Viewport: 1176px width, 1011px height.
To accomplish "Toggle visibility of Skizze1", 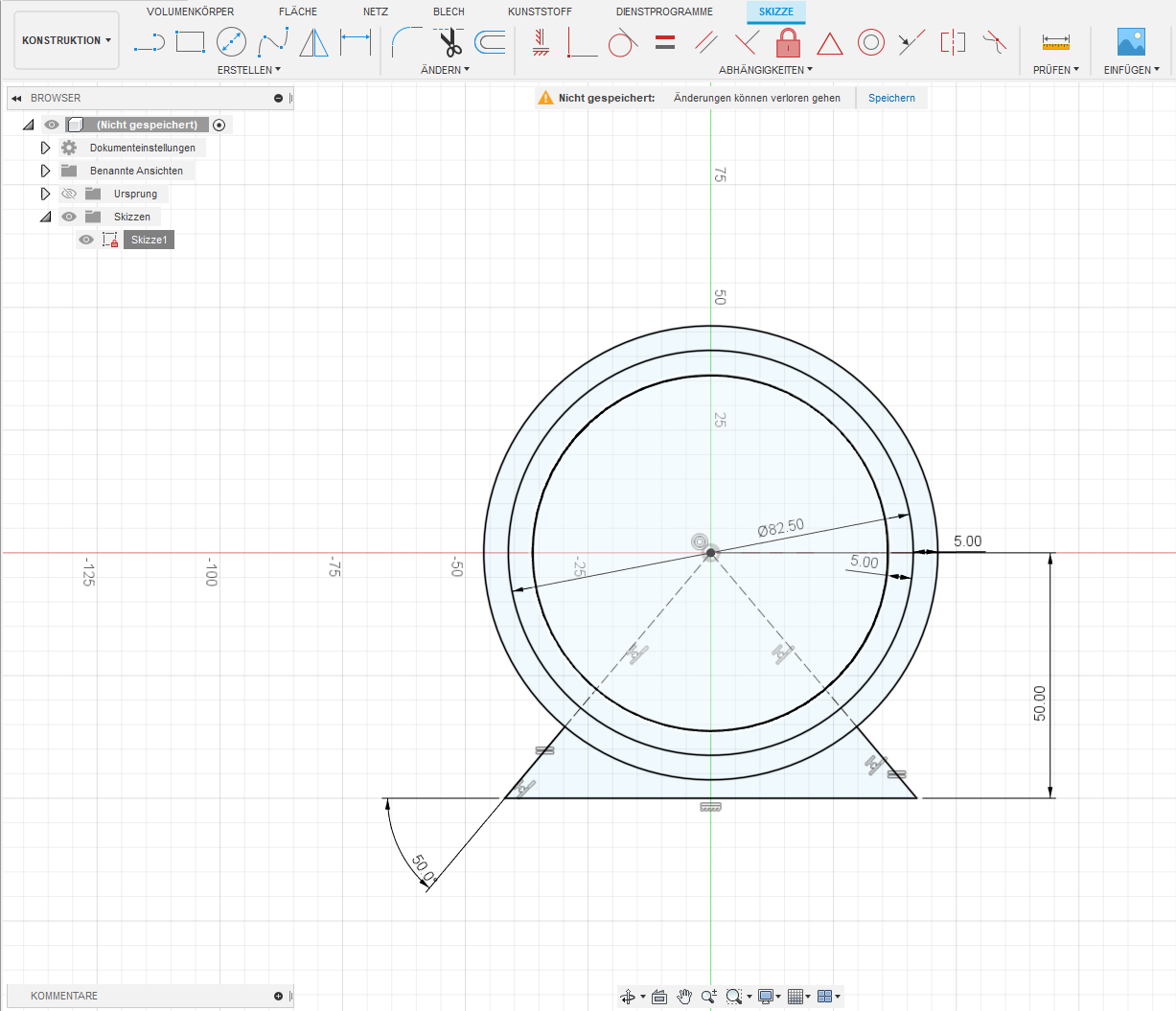I will tap(86, 240).
